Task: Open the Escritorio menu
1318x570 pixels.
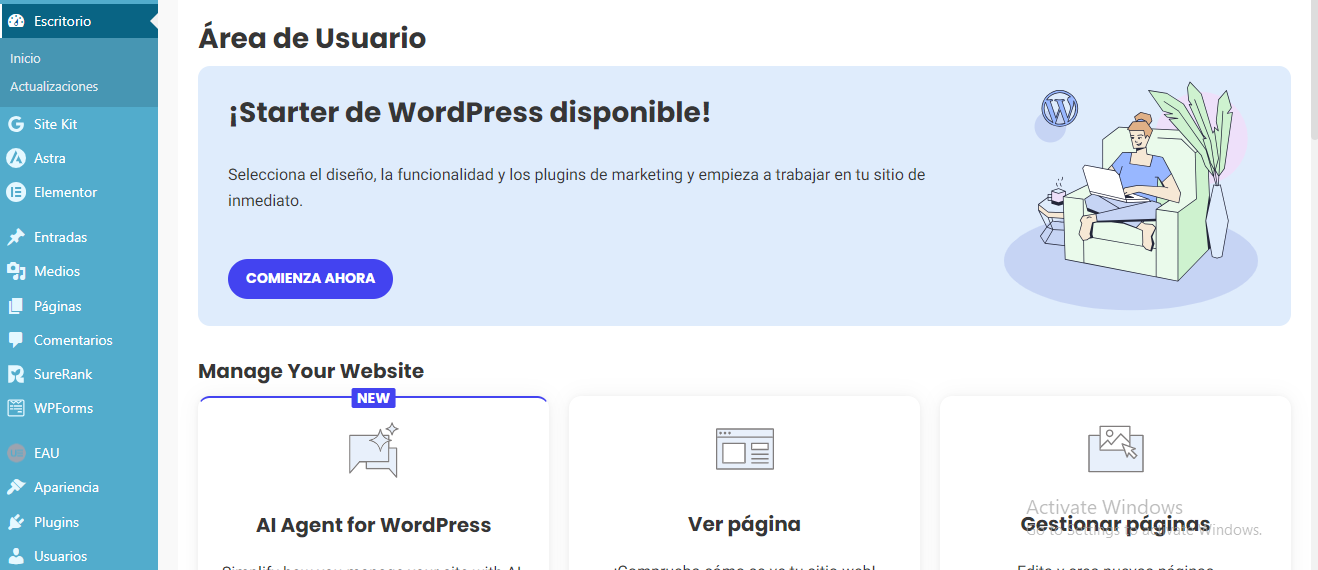Action: [x=79, y=21]
